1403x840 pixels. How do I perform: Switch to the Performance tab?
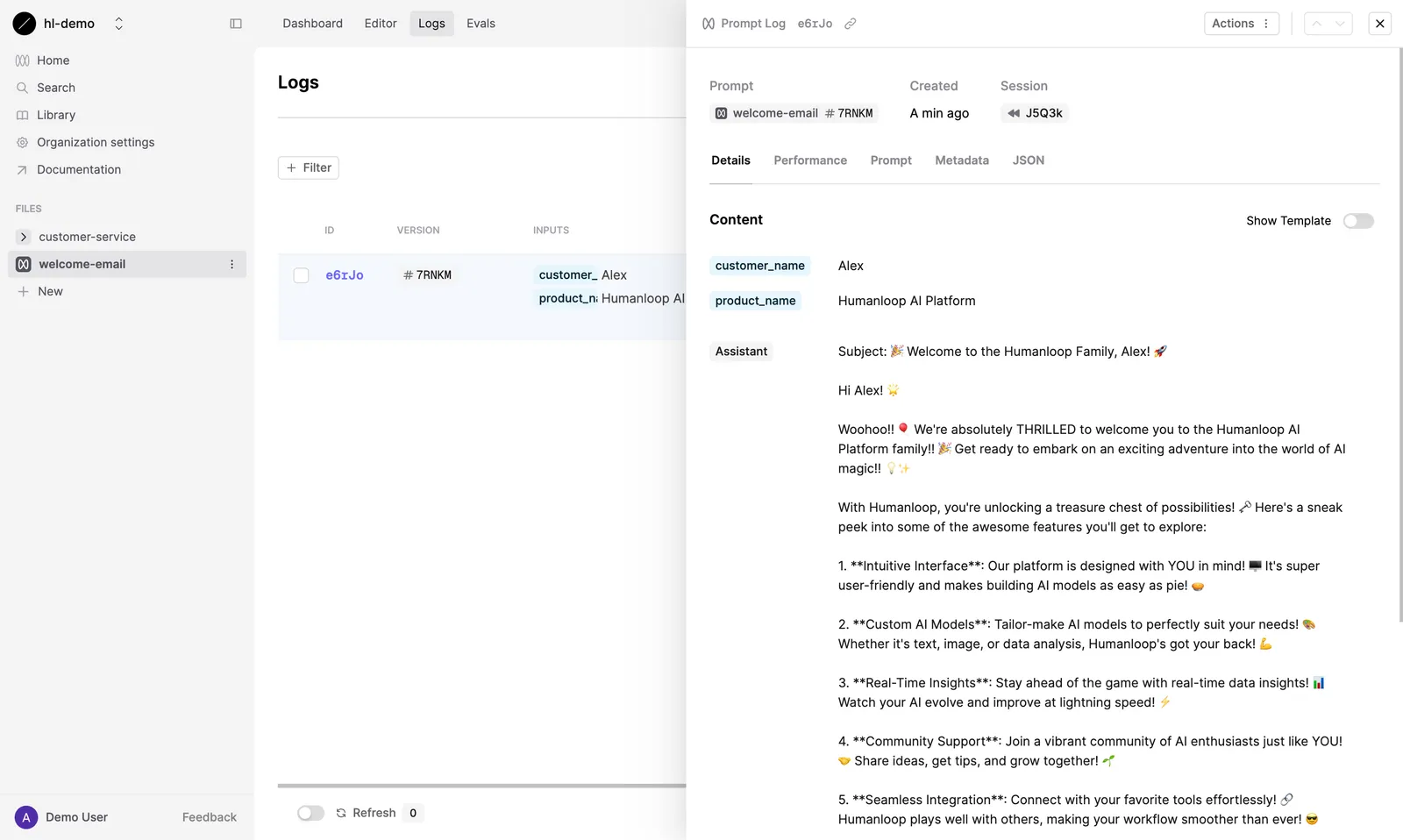pyautogui.click(x=810, y=160)
